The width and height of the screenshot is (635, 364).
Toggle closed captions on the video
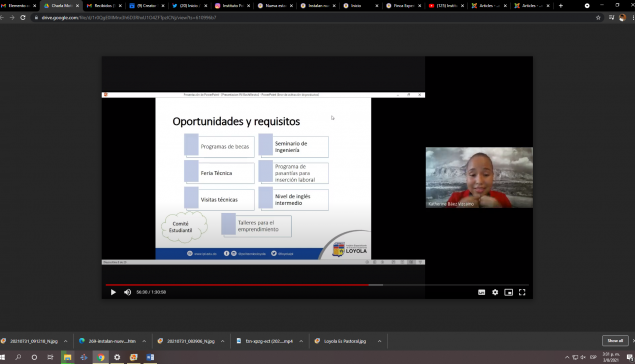tap(481, 292)
